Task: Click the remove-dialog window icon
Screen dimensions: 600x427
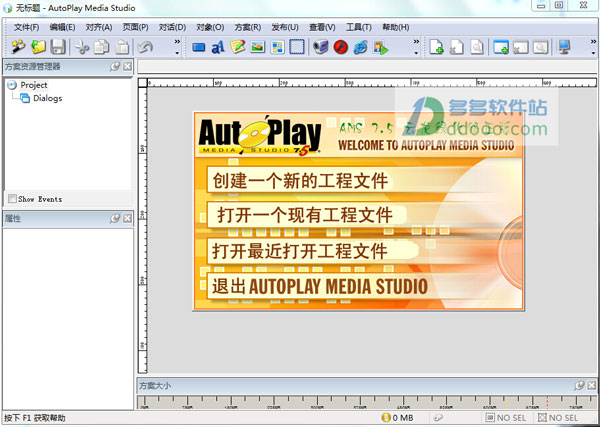Action: (521, 47)
